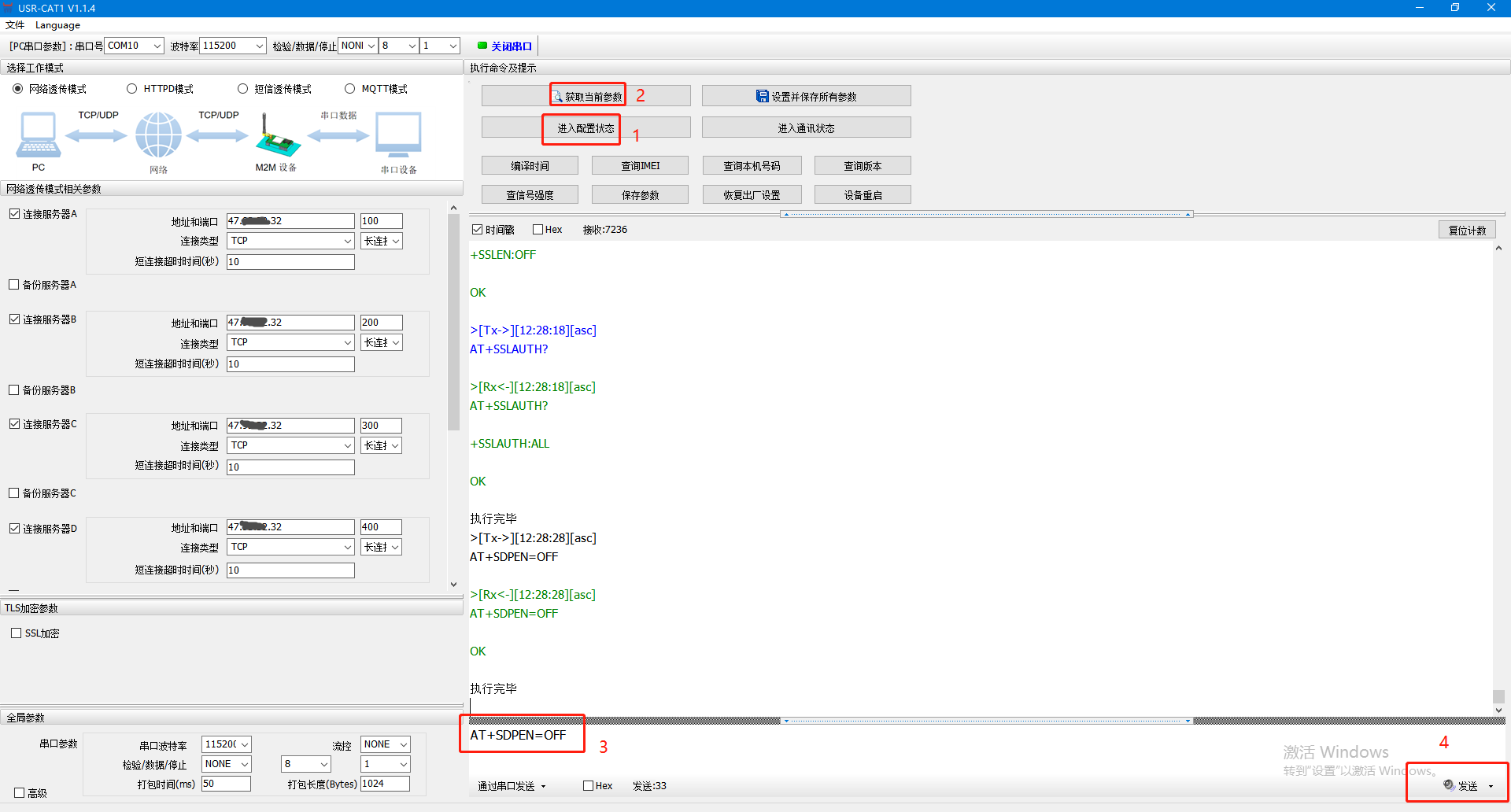The height and width of the screenshot is (812, 1511).
Task: Toggle the 备份服务器A checkbox
Action: pyautogui.click(x=14, y=285)
